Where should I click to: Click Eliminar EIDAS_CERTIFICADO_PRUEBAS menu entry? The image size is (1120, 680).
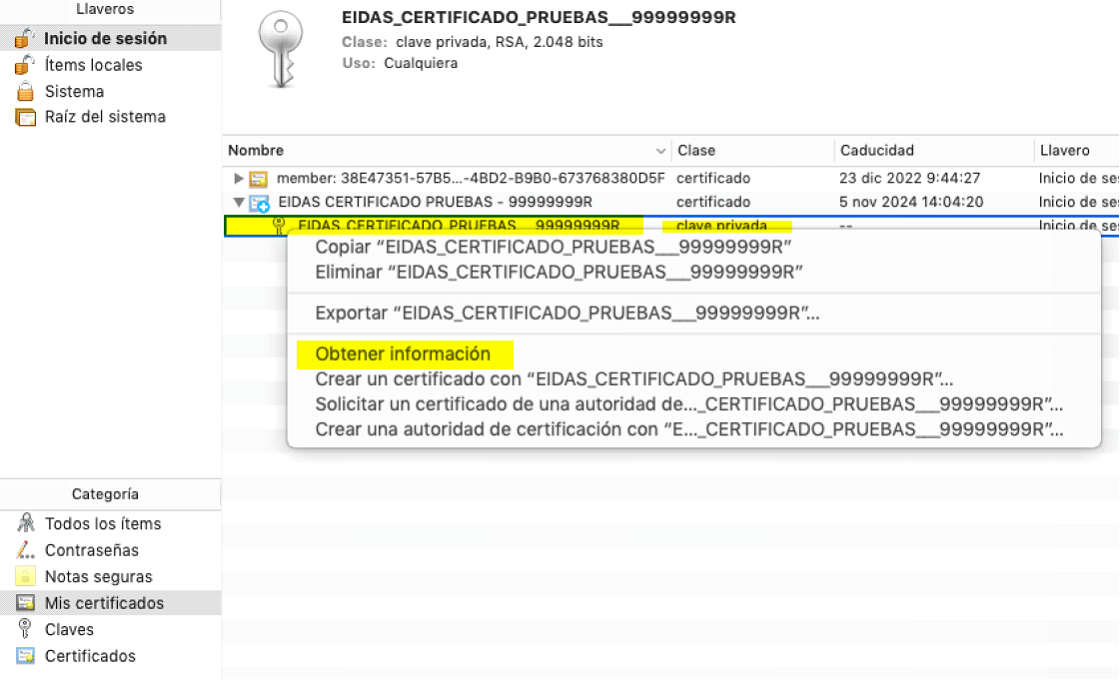(x=559, y=271)
